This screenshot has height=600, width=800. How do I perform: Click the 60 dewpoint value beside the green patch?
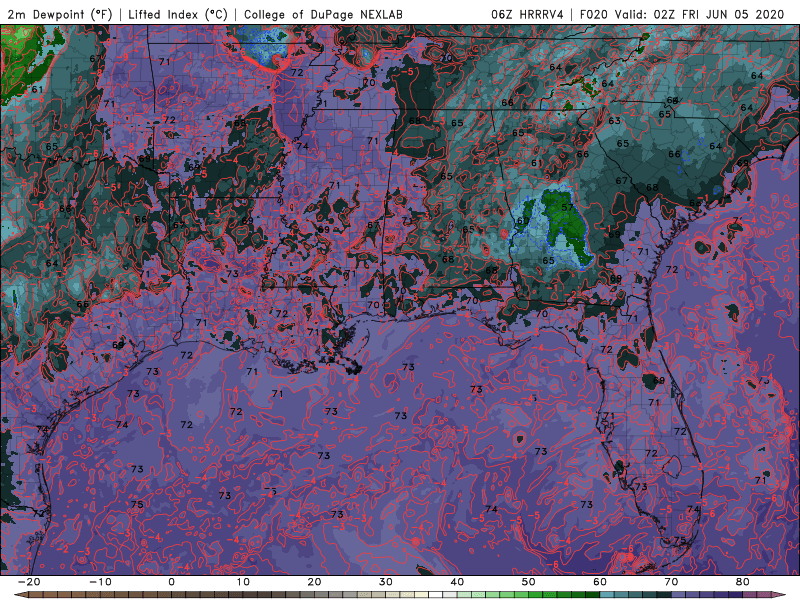click(523, 221)
